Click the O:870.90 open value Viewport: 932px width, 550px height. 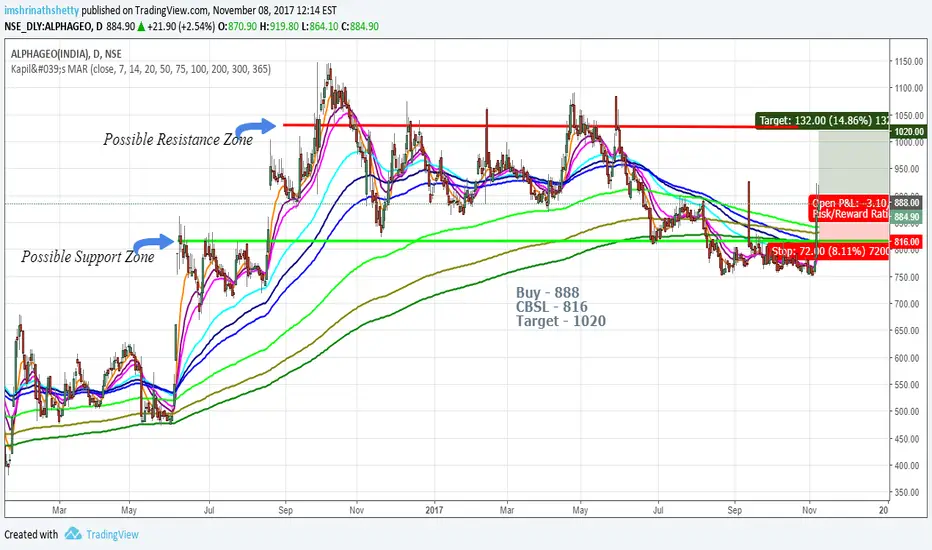point(238,26)
